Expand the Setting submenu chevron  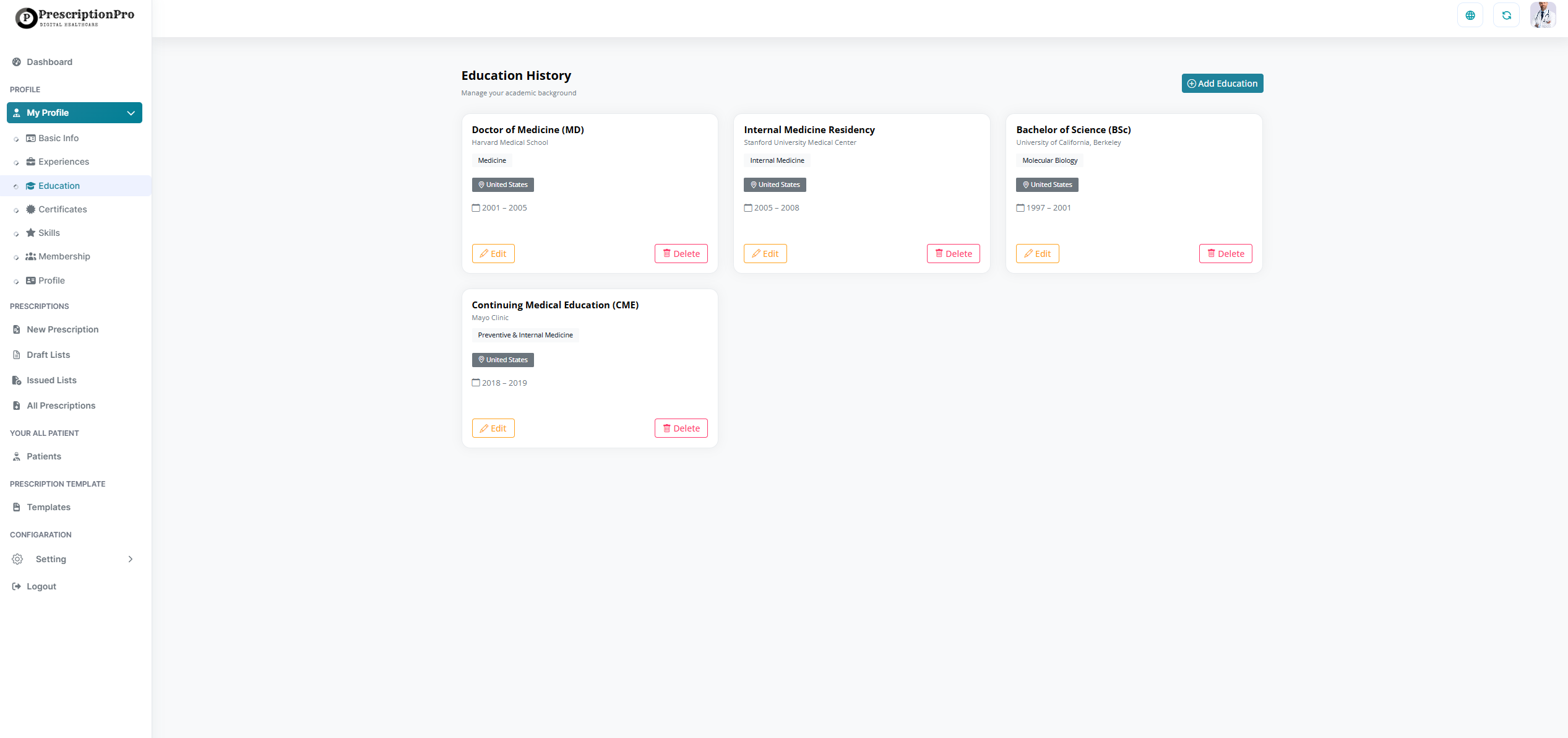130,559
